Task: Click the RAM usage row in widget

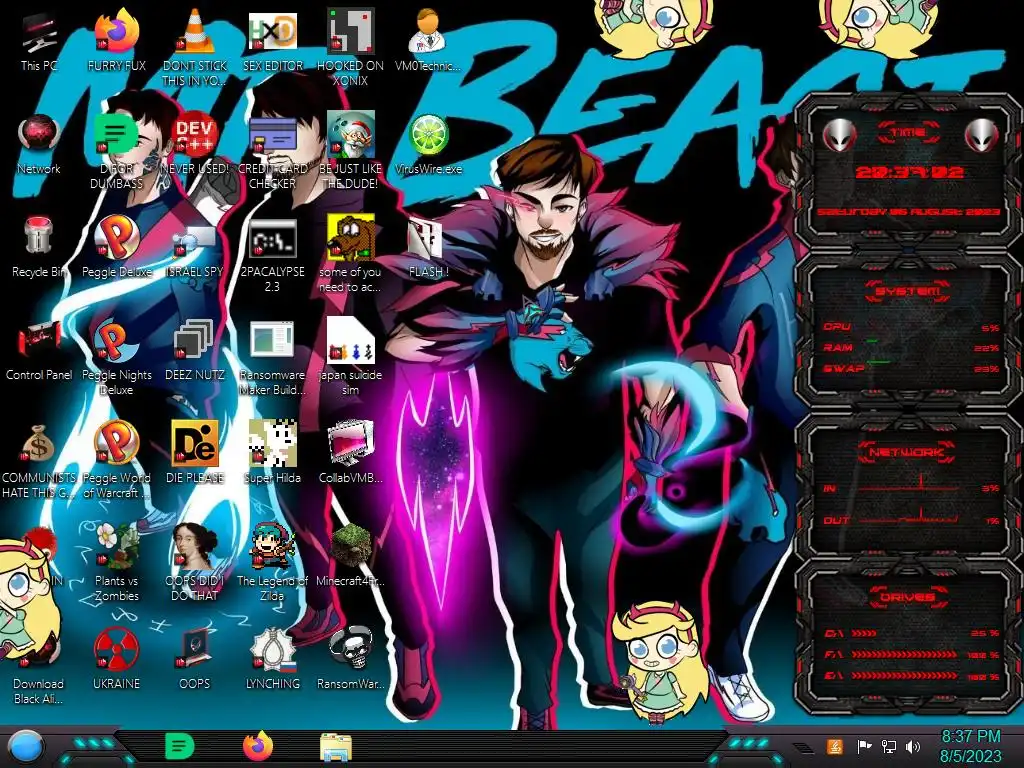Action: pos(911,347)
